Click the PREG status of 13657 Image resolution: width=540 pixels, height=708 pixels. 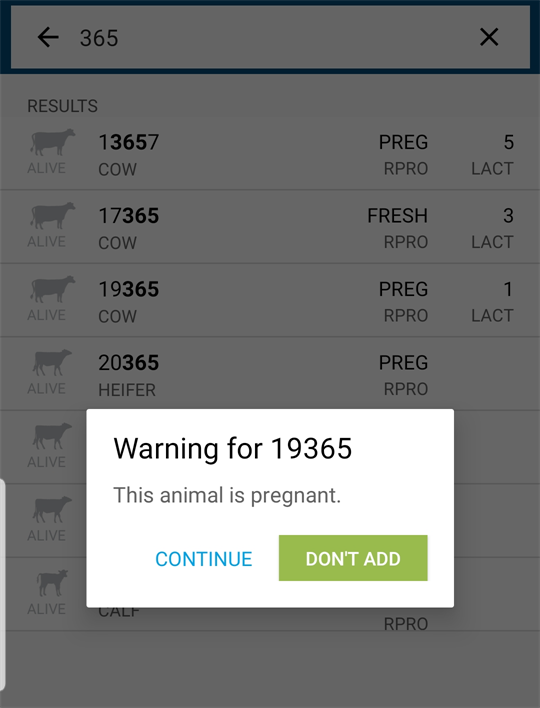click(403, 142)
